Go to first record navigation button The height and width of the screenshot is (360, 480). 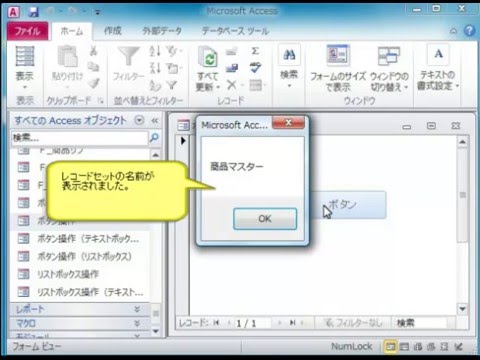216,323
